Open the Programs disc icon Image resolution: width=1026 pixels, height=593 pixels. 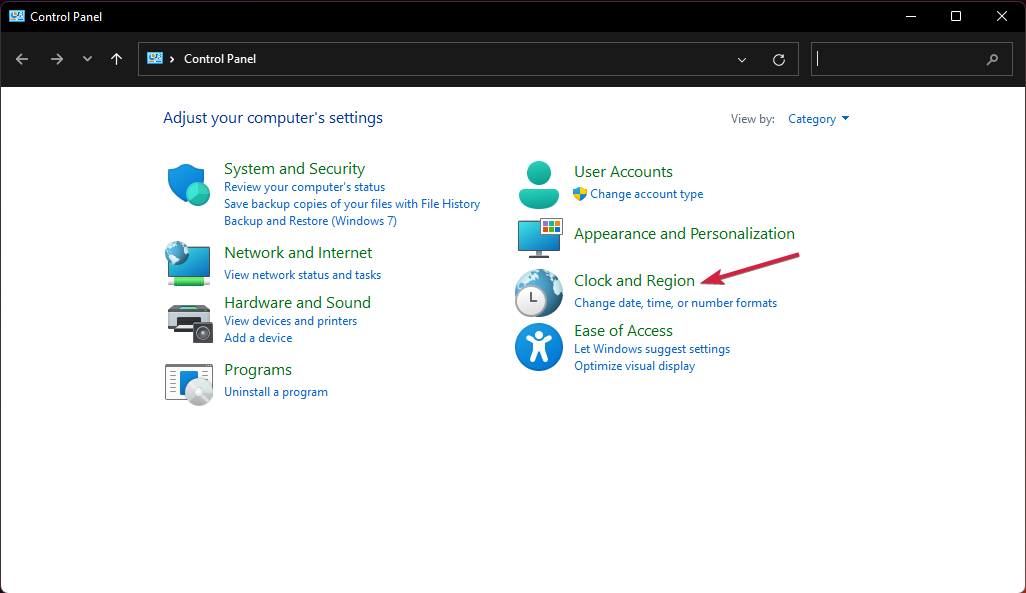(189, 385)
